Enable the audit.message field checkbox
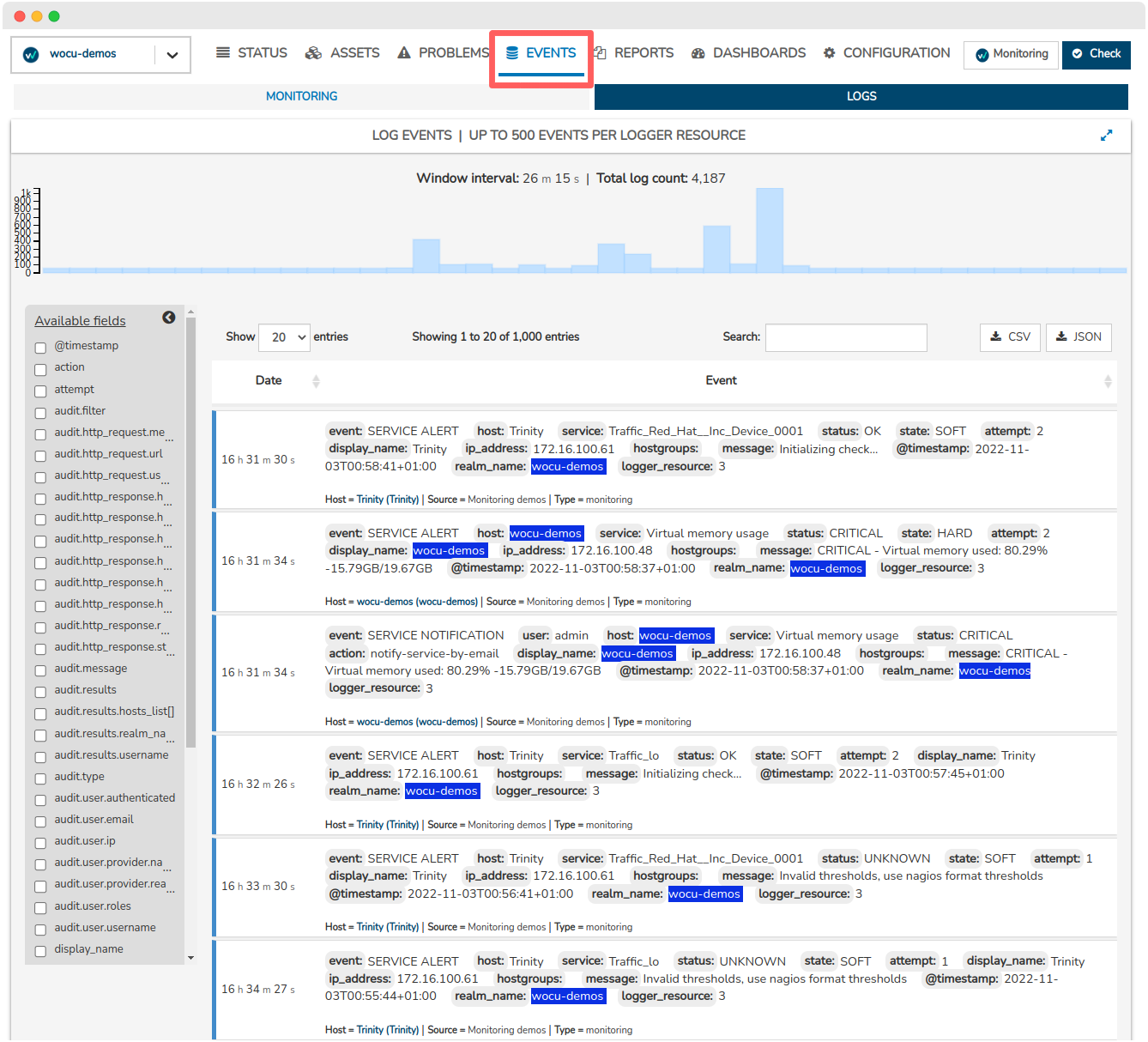This screenshot has width=1148, height=1042. point(40,670)
